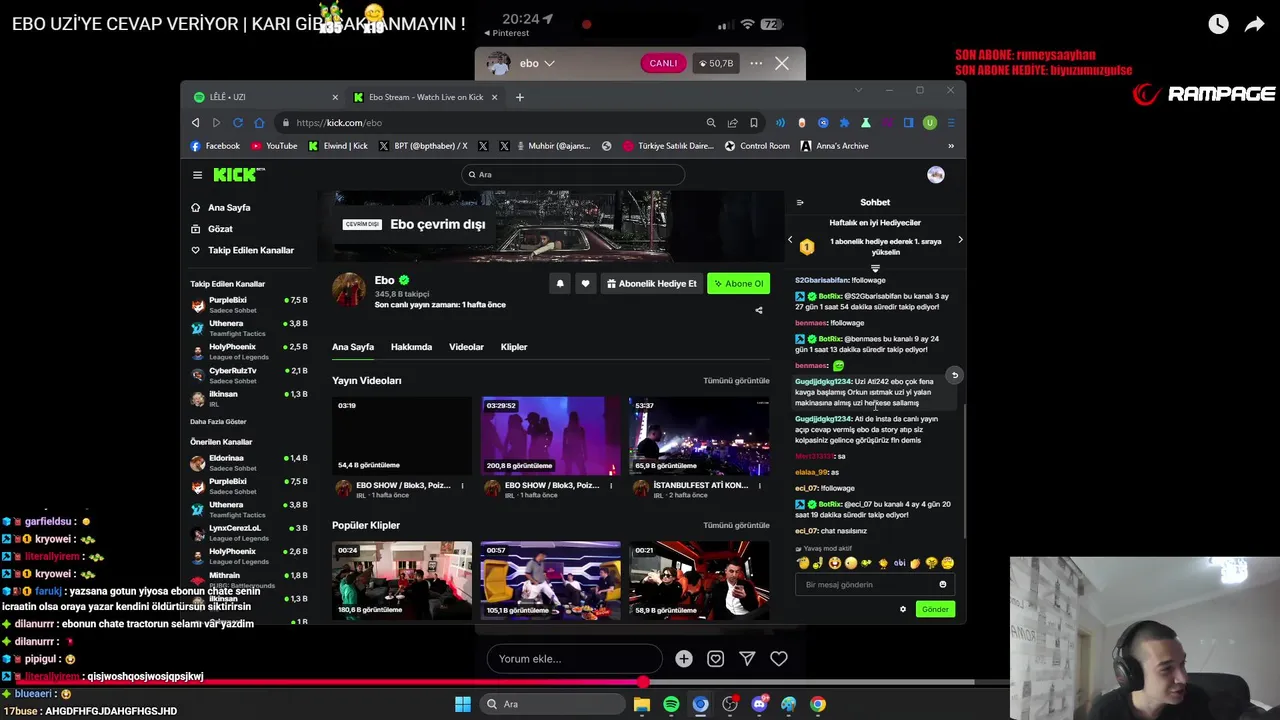Screen dimensions: 1280x720
Task: Select the Klipler tab
Action: (514, 347)
